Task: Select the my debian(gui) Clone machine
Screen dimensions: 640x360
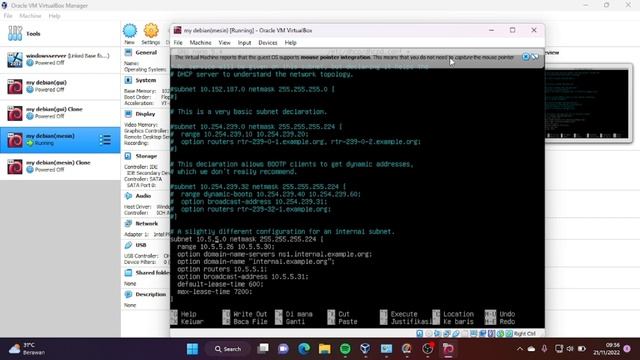Action: pos(60,113)
